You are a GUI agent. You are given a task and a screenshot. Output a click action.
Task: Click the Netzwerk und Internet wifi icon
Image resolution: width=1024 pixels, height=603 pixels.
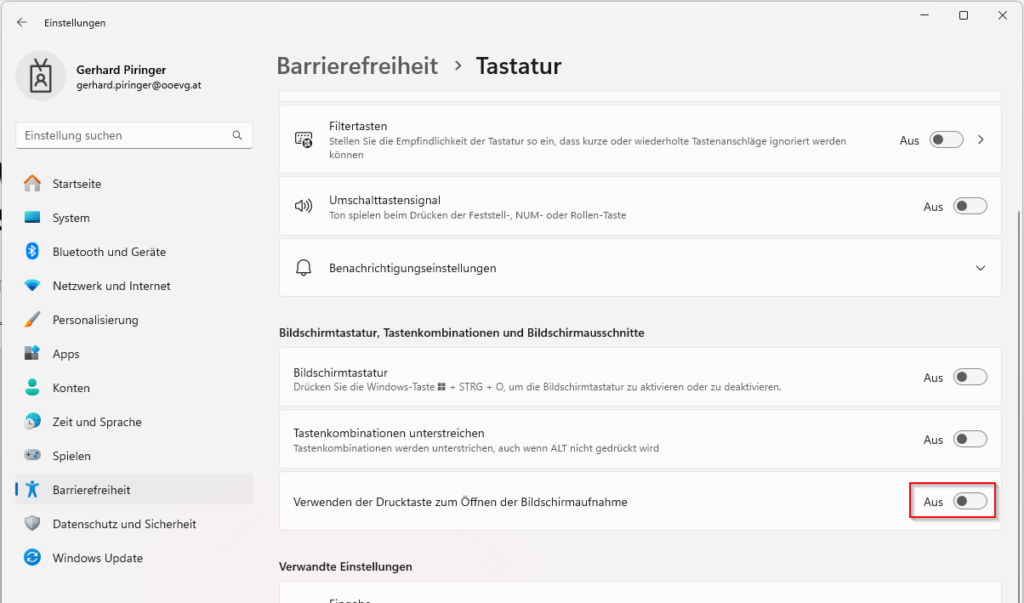33,286
